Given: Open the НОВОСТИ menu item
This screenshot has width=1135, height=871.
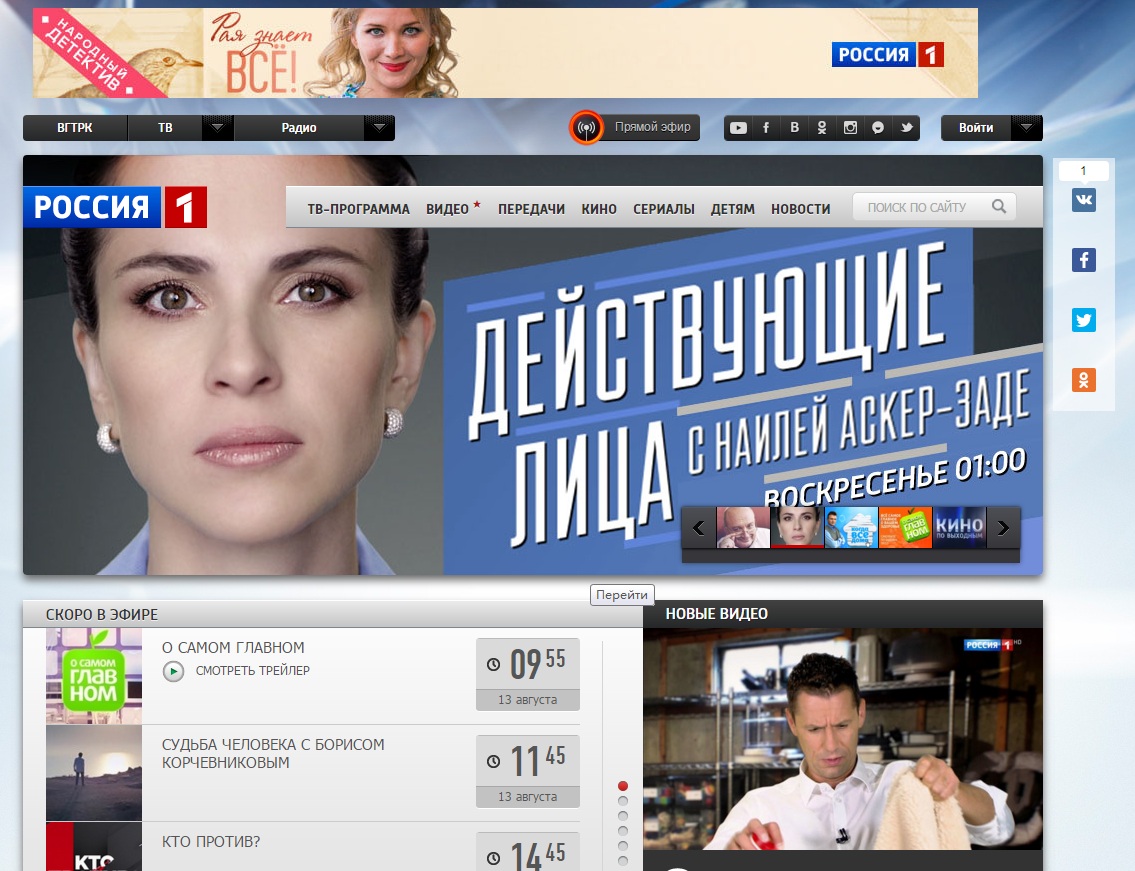Looking at the screenshot, I should (801, 209).
